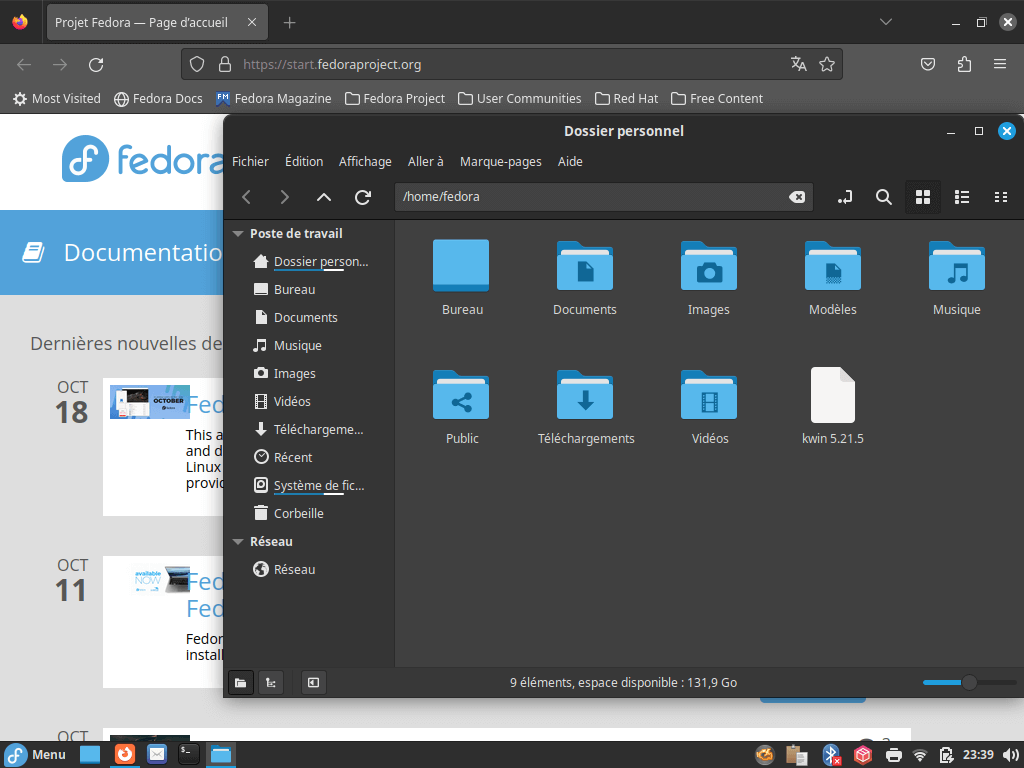This screenshot has width=1024, height=768.
Task: Go forward in the file manager toolbar
Action: coord(284,197)
